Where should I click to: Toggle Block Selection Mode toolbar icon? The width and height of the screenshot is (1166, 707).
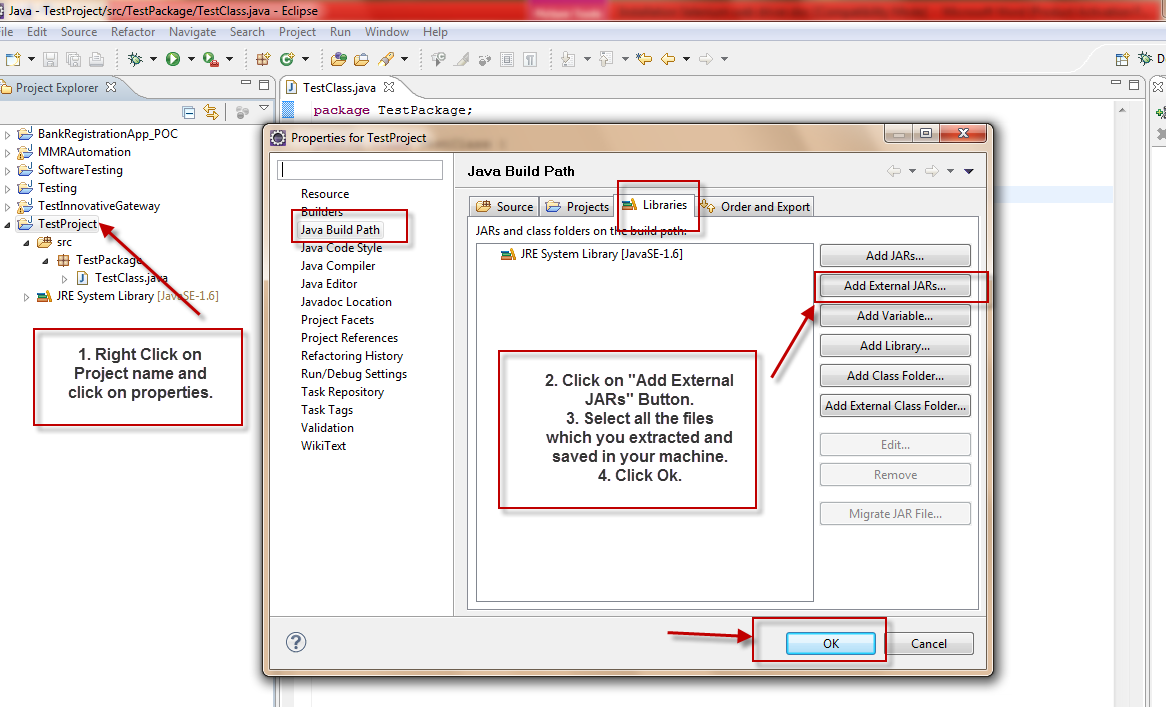(x=507, y=59)
